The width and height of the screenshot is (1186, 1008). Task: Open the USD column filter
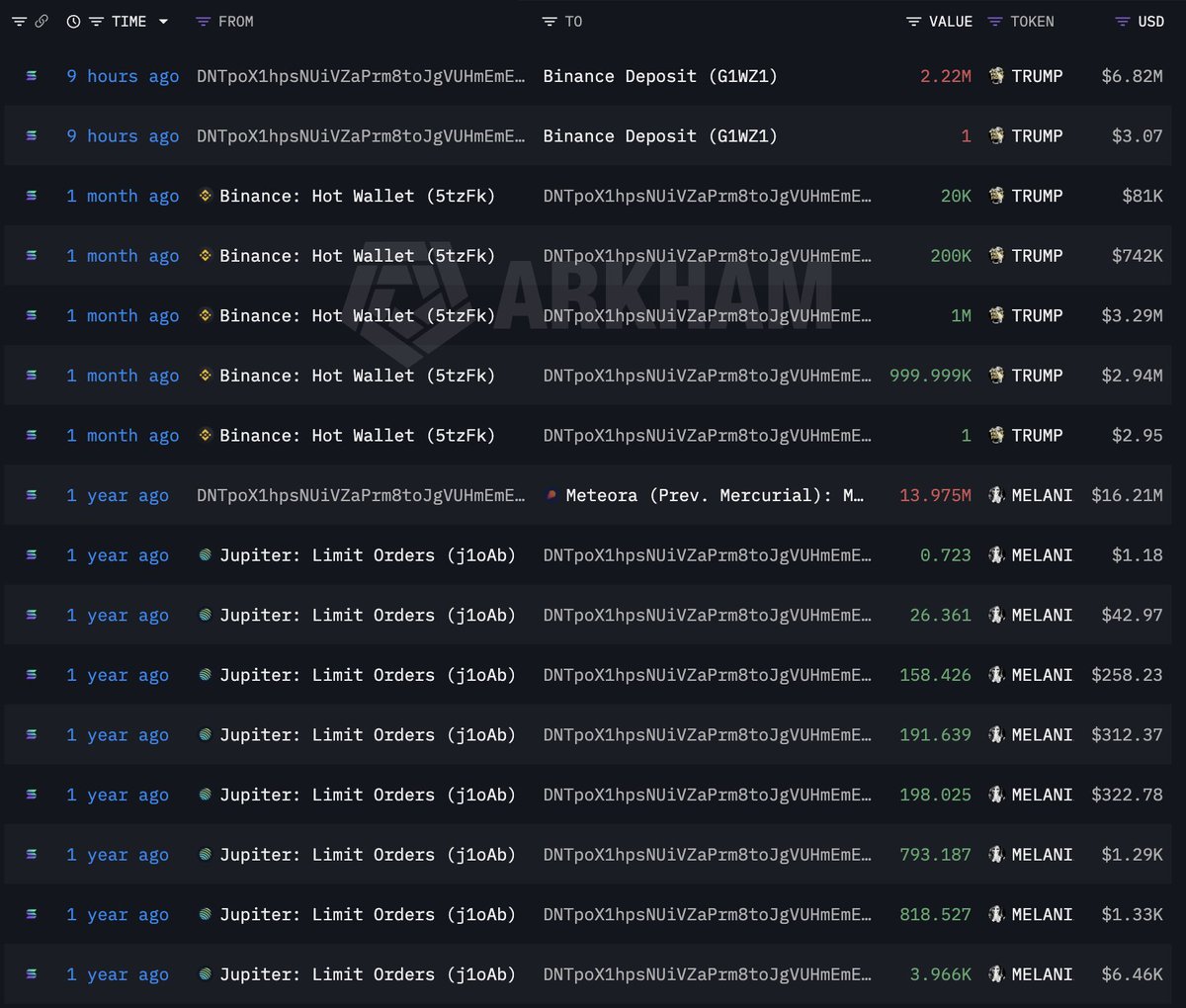(x=1122, y=21)
